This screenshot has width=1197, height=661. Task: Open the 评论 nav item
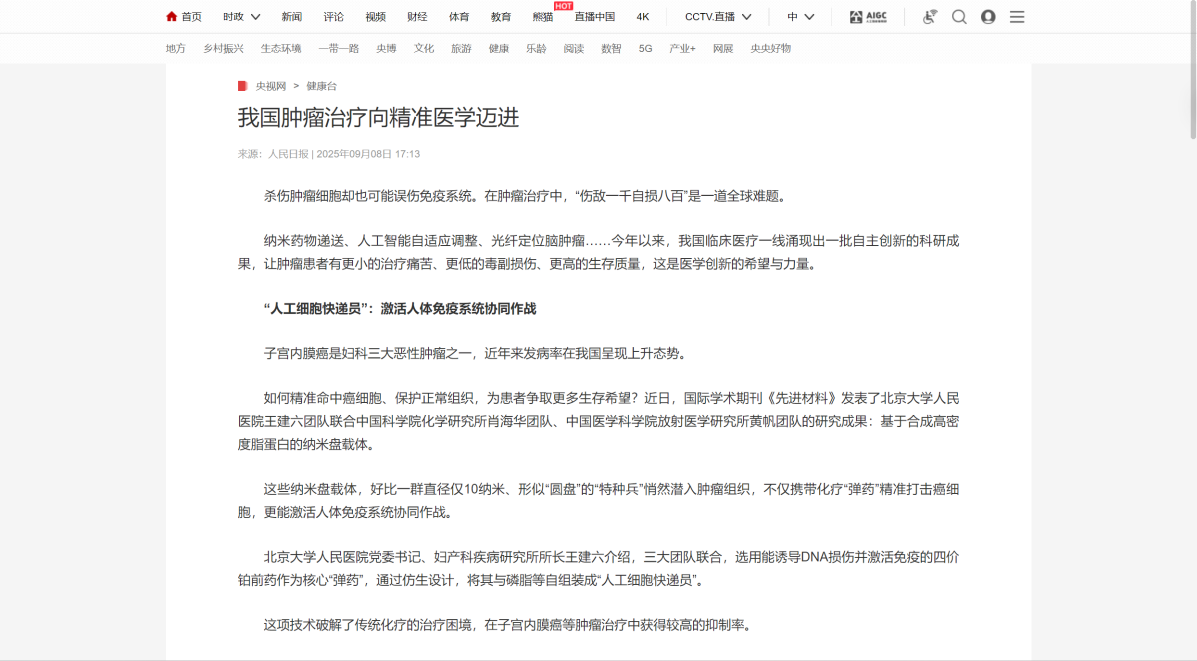tap(334, 17)
